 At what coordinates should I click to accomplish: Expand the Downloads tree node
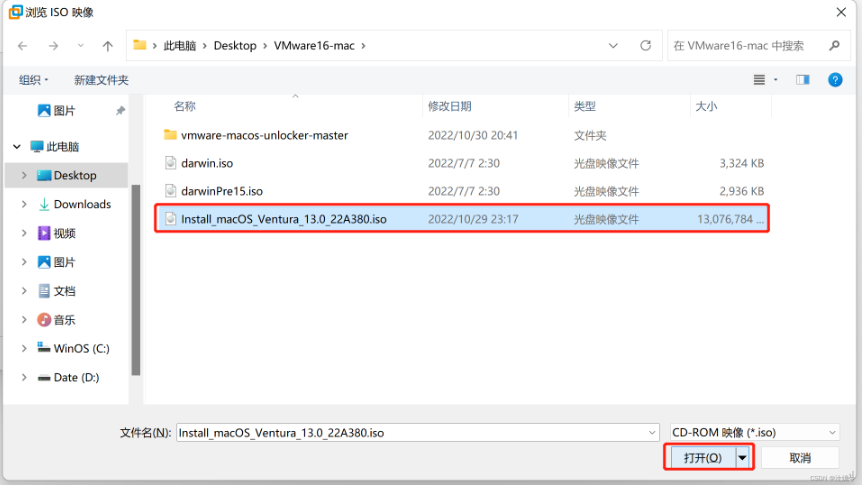pyautogui.click(x=24, y=204)
